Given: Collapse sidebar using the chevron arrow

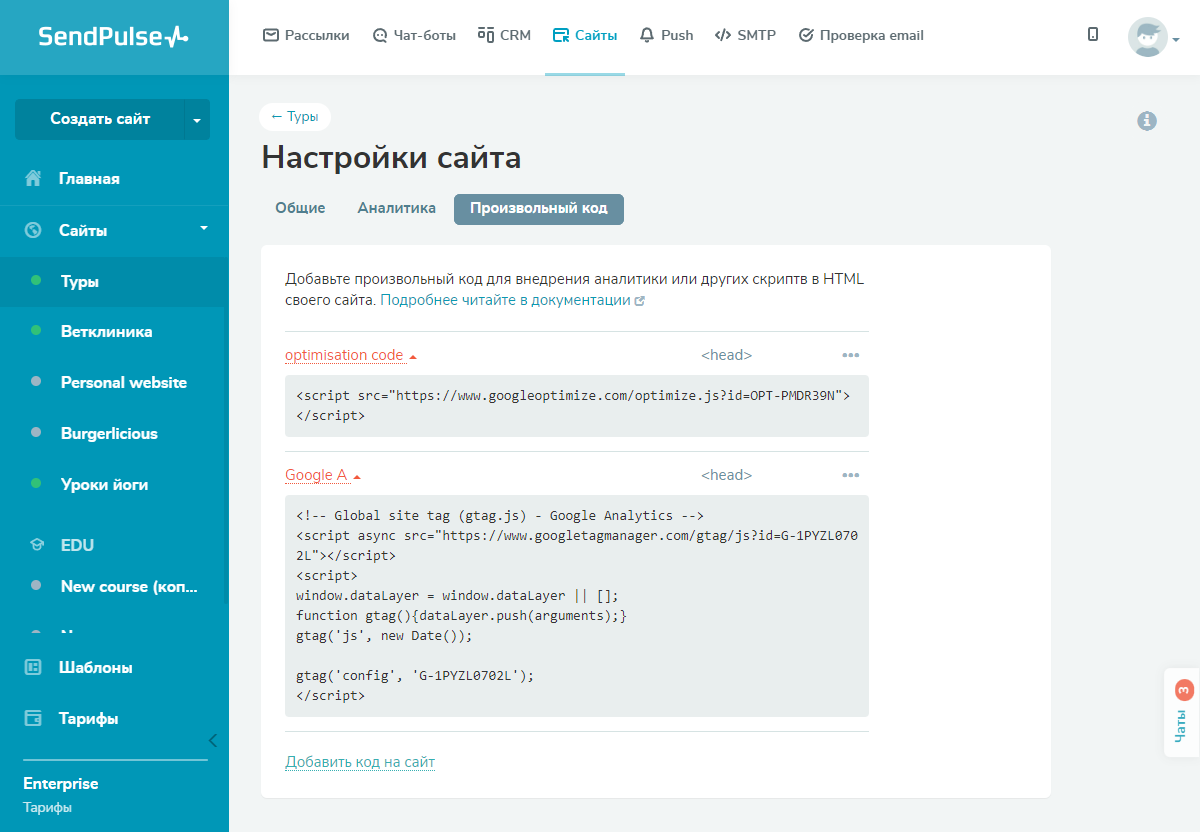Looking at the screenshot, I should point(212,740).
